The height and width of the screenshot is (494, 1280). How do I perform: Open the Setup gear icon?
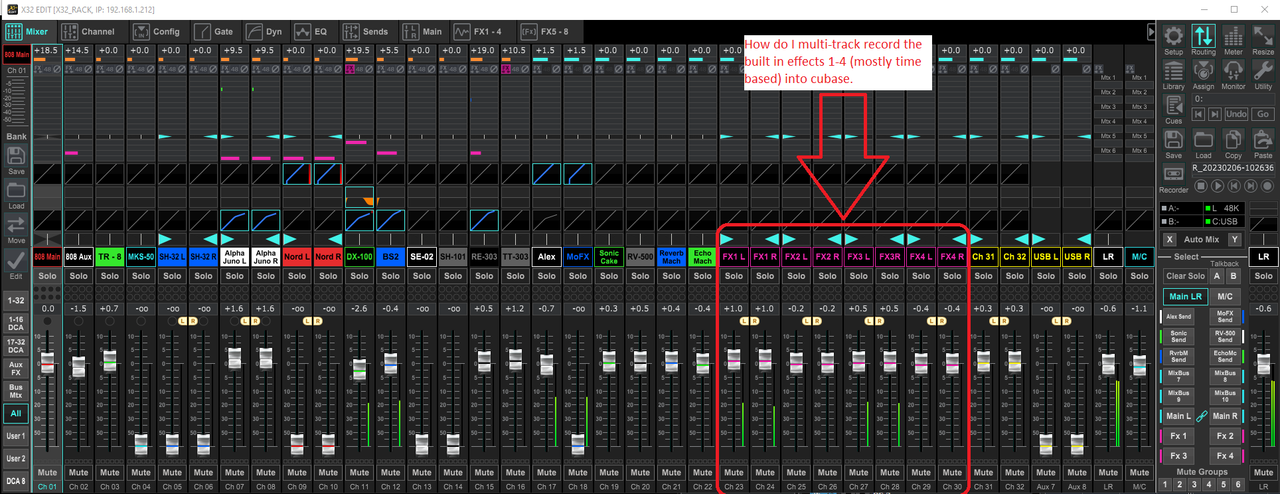1174,39
